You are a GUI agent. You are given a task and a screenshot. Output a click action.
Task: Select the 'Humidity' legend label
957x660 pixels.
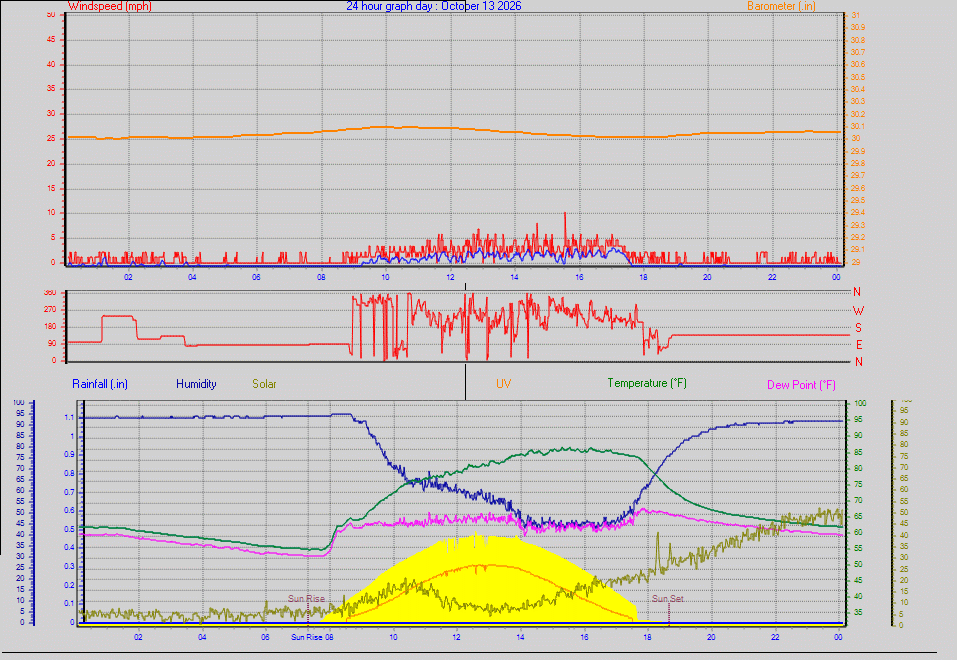[196, 384]
